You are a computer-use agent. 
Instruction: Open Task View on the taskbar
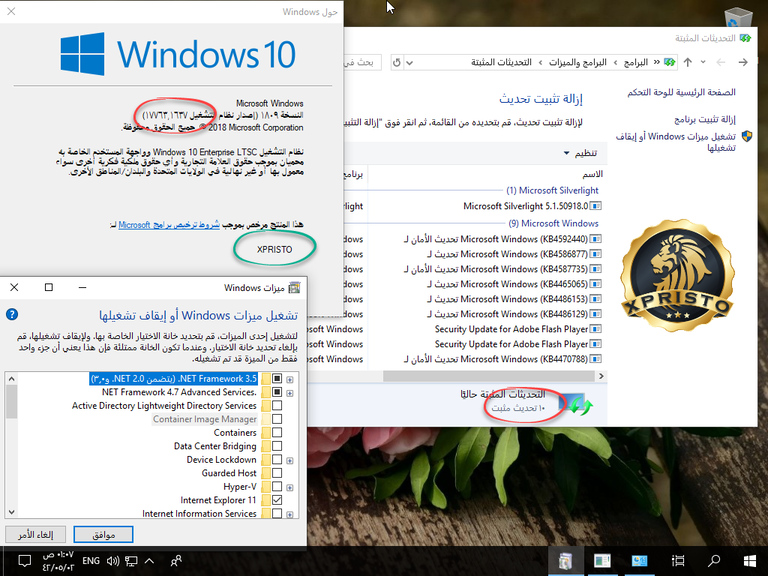point(678,561)
